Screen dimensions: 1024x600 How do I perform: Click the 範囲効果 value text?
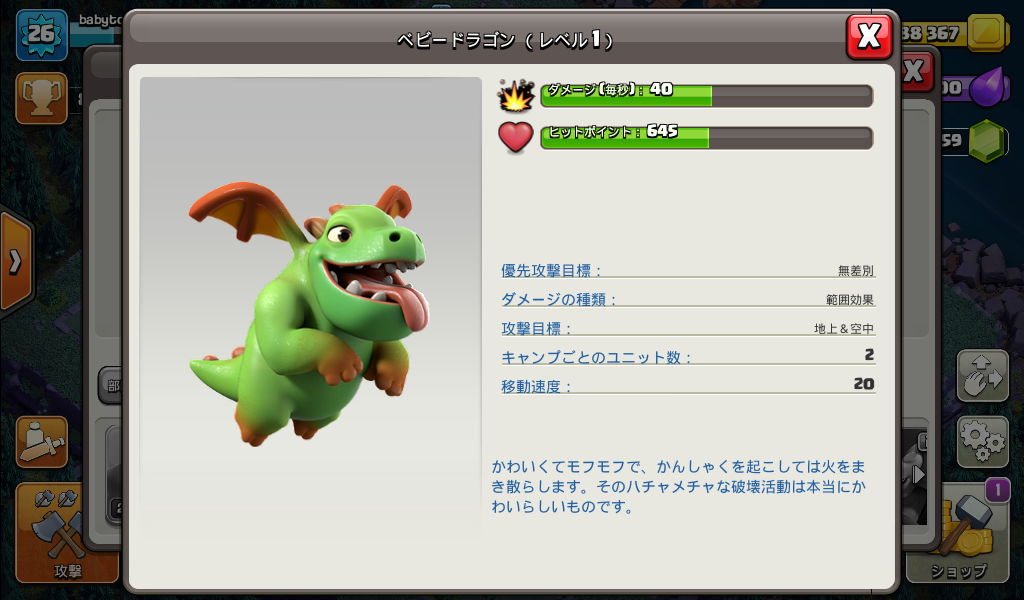[x=850, y=300]
